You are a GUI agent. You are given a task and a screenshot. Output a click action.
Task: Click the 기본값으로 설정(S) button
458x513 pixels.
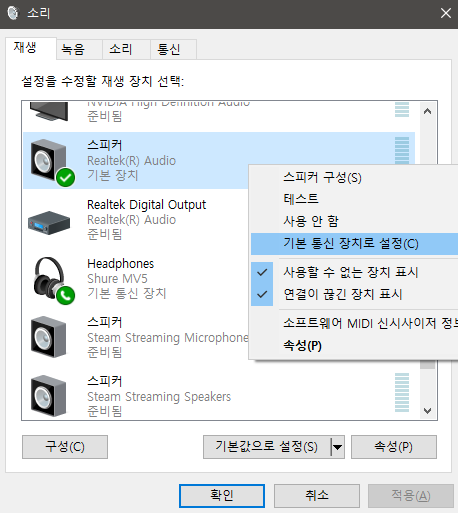267,447
